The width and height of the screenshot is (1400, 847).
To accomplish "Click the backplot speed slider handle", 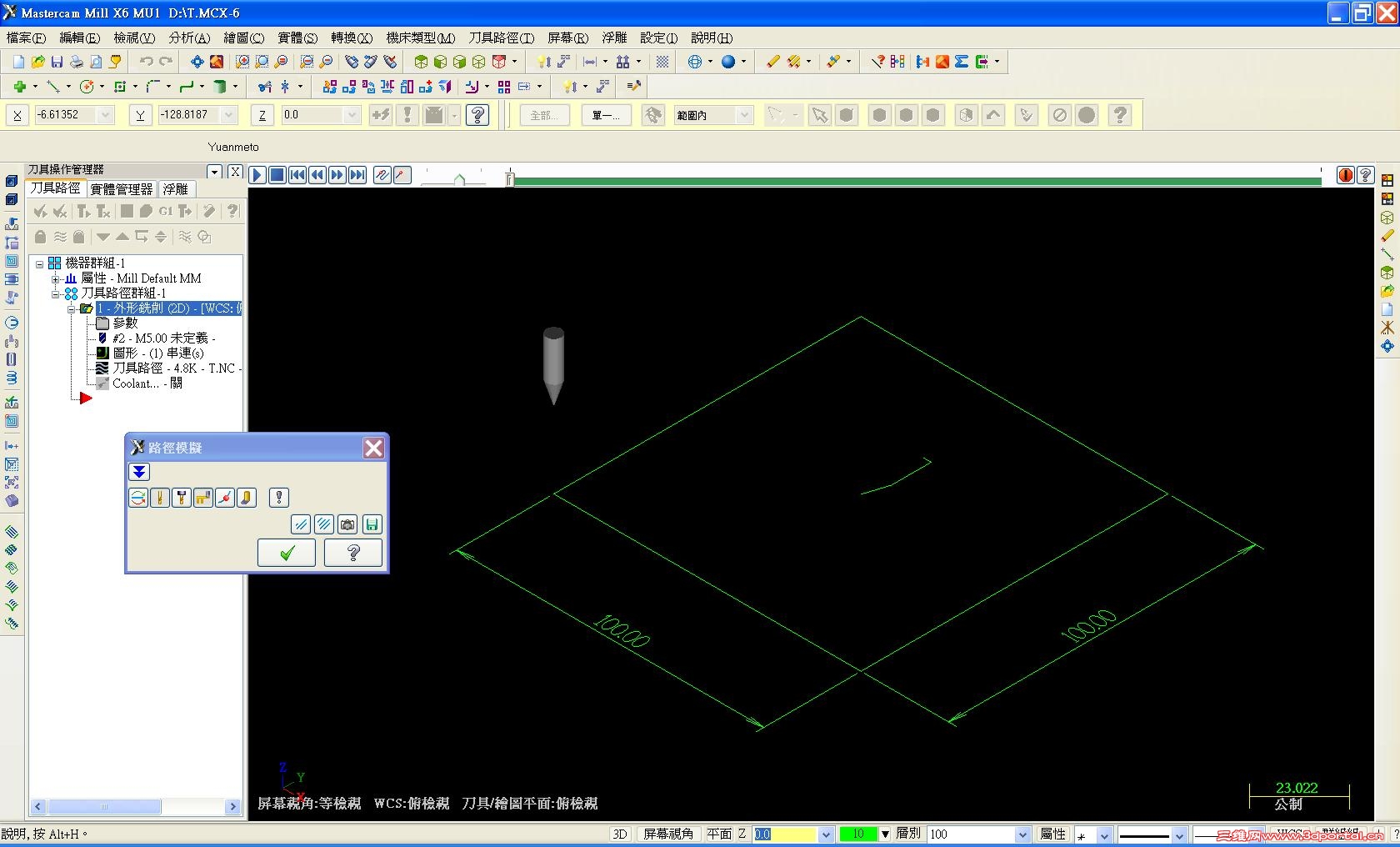I will [x=459, y=179].
